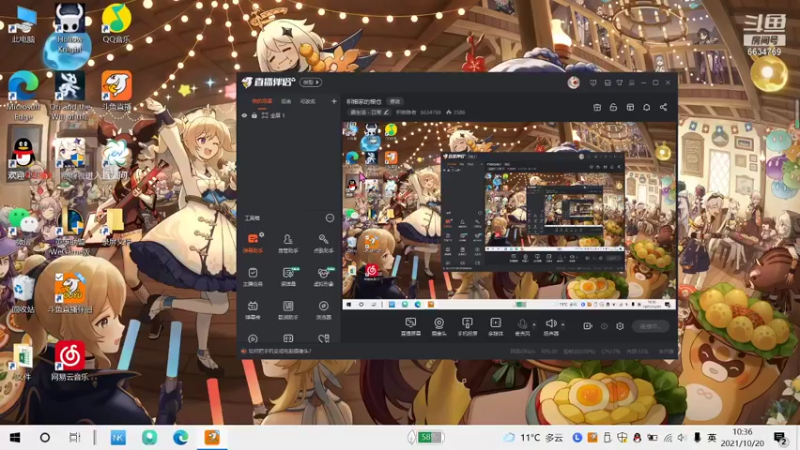Switch to the My Scenes tab
The width and height of the screenshot is (800, 450).
point(262,102)
